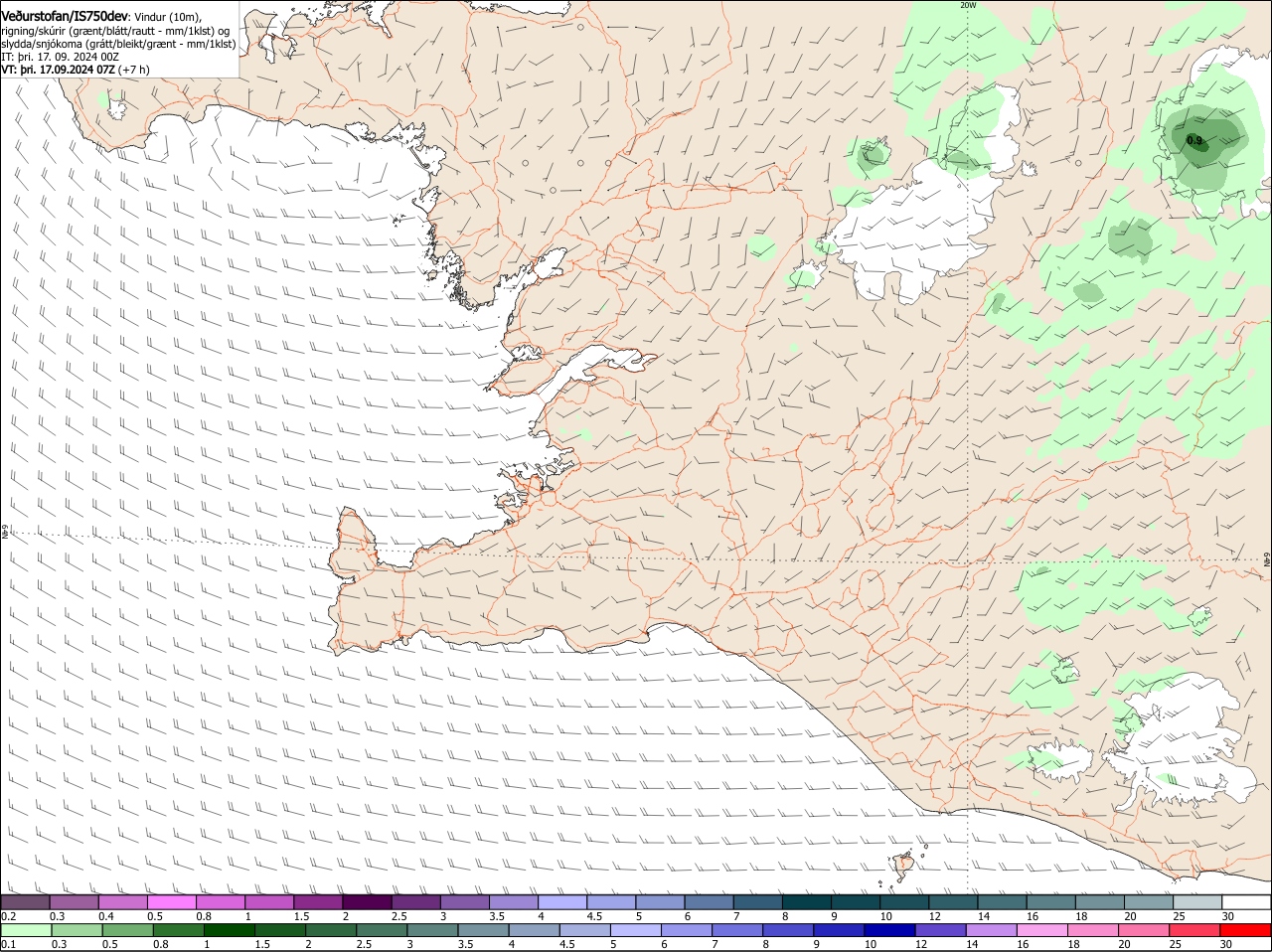
Task: Pick the 14 violet swatch on the rain scale
Action: point(992,930)
